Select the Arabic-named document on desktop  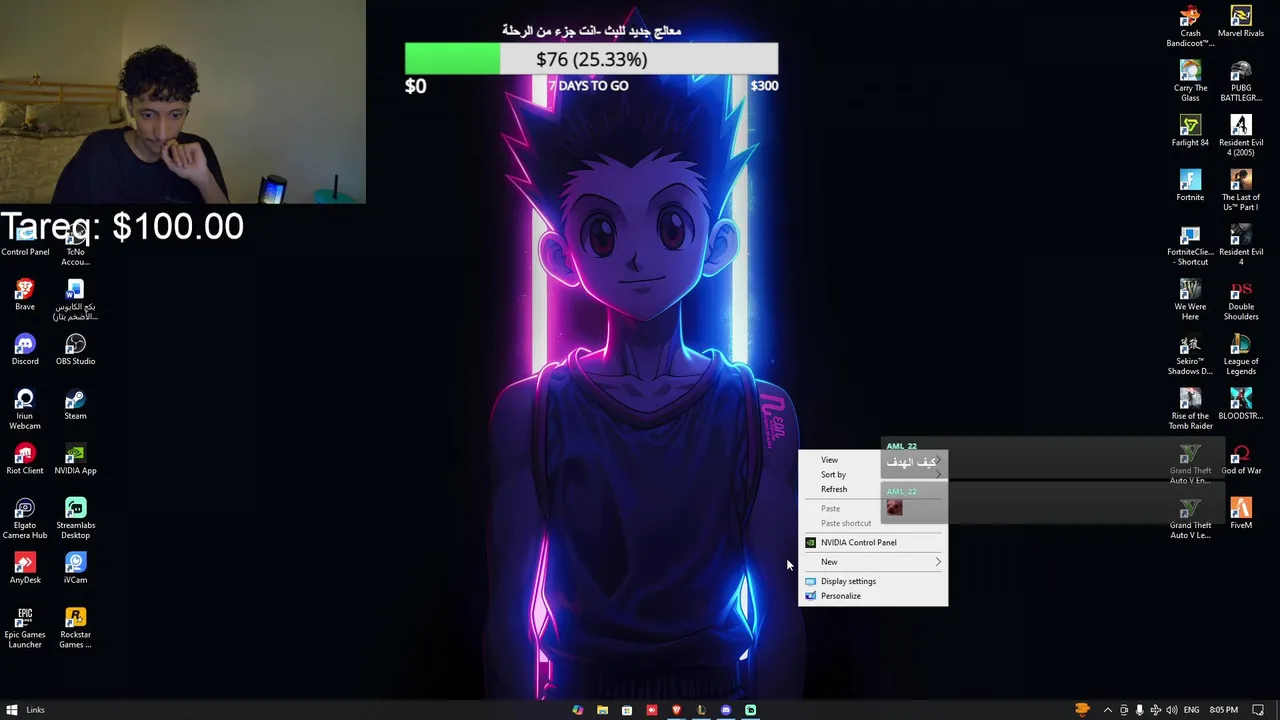pyautogui.click(x=75, y=300)
